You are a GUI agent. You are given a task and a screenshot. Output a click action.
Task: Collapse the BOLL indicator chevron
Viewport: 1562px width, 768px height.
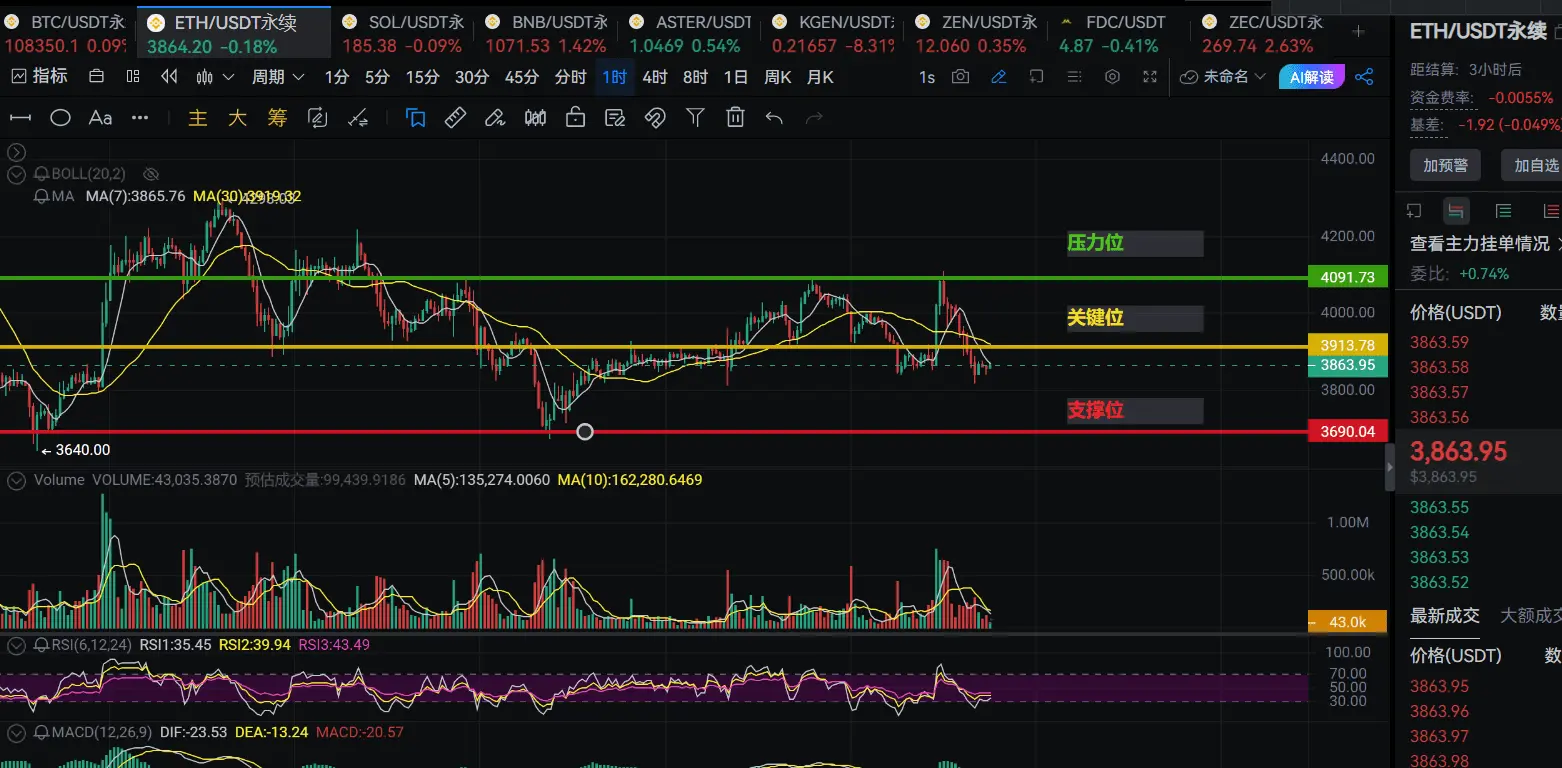(16, 174)
